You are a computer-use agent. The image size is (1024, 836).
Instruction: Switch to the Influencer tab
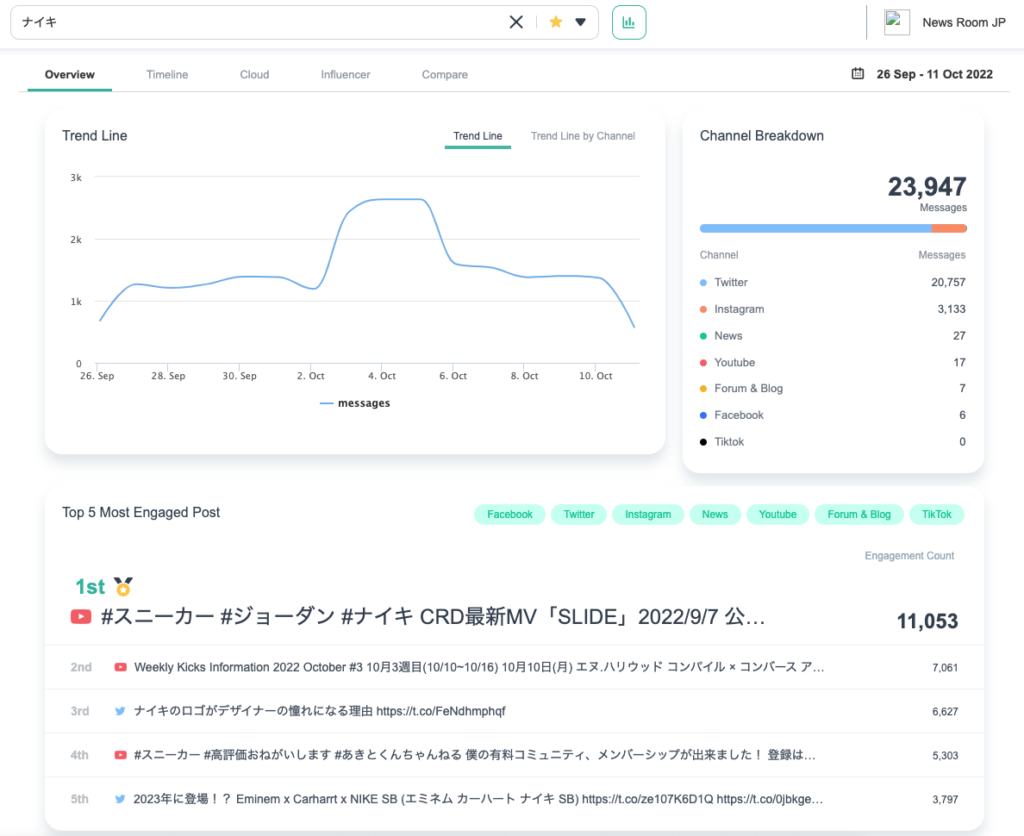coord(344,74)
